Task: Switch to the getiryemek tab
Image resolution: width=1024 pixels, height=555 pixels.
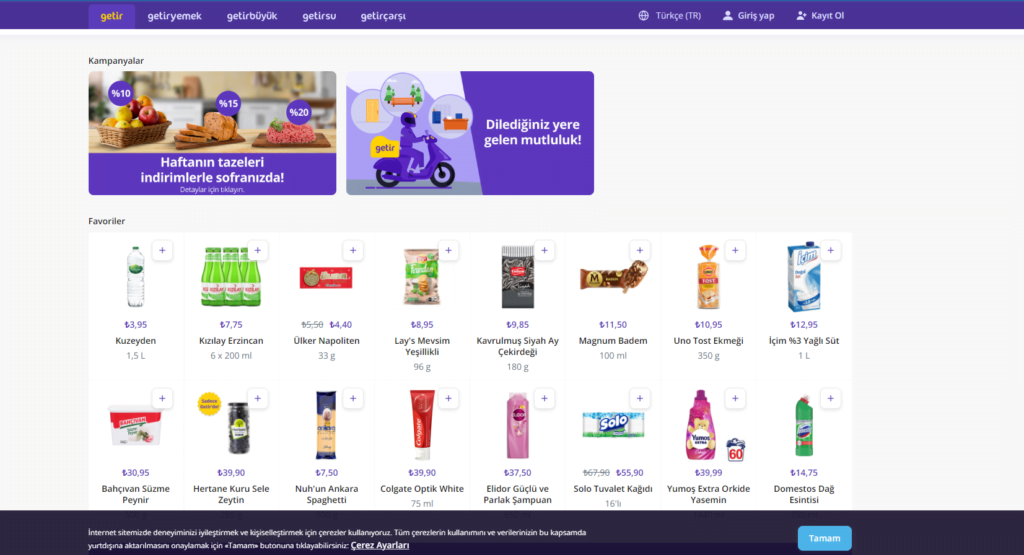Action: 174,16
